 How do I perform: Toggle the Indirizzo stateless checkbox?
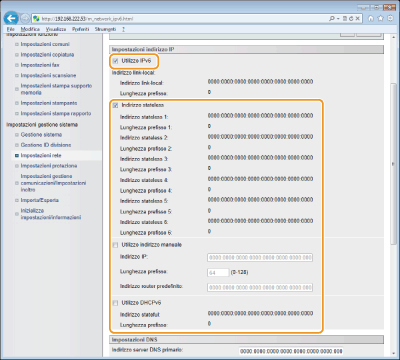click(x=115, y=105)
